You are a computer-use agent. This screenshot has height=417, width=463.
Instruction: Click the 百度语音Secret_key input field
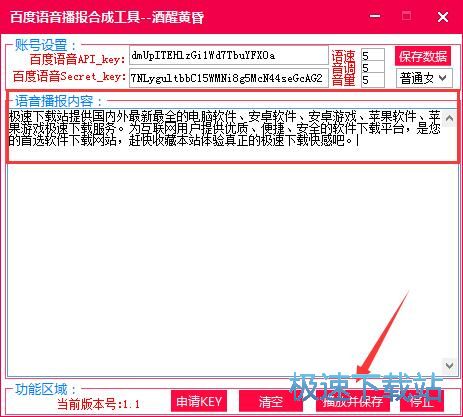pyautogui.click(x=229, y=78)
